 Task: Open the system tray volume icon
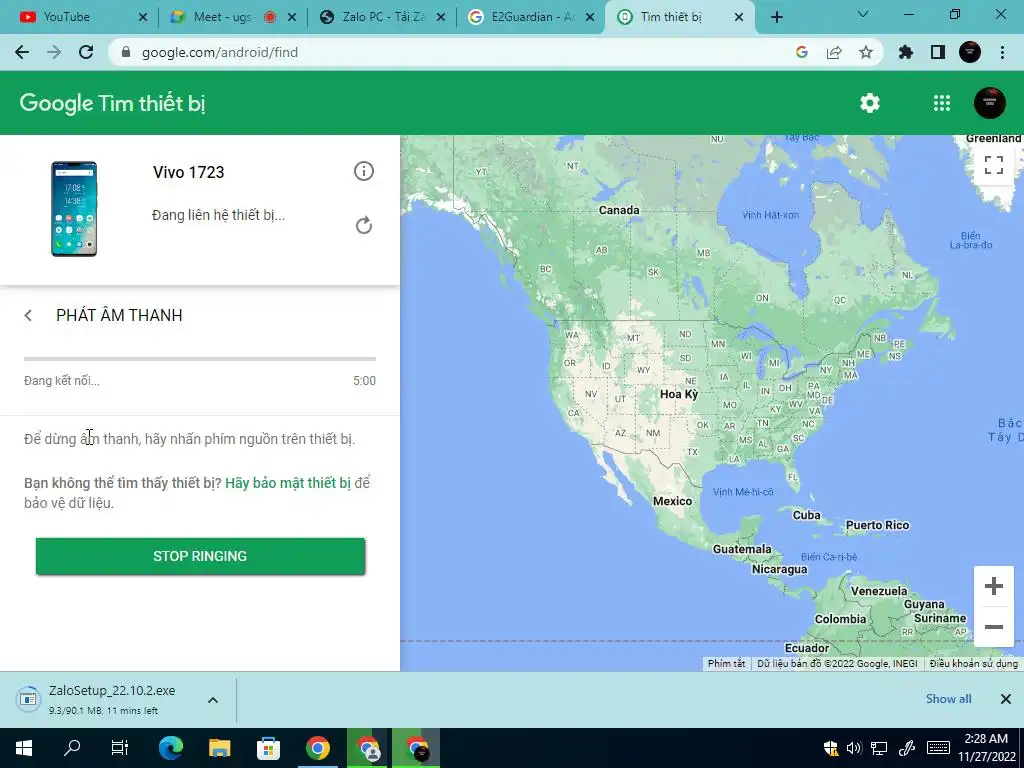point(854,748)
